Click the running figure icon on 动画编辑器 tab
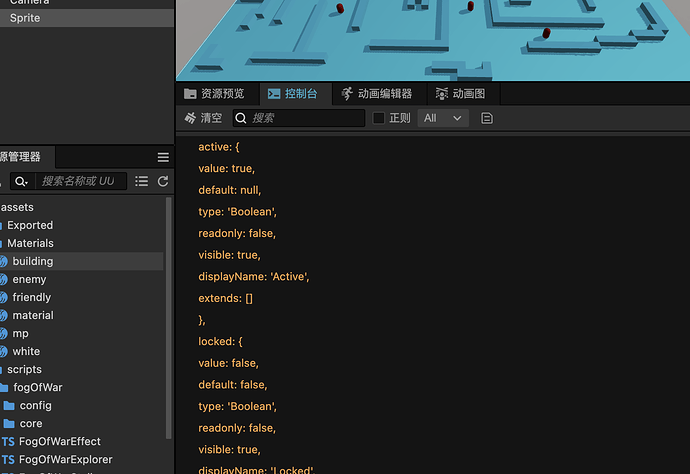The width and height of the screenshot is (690, 474). tap(347, 94)
